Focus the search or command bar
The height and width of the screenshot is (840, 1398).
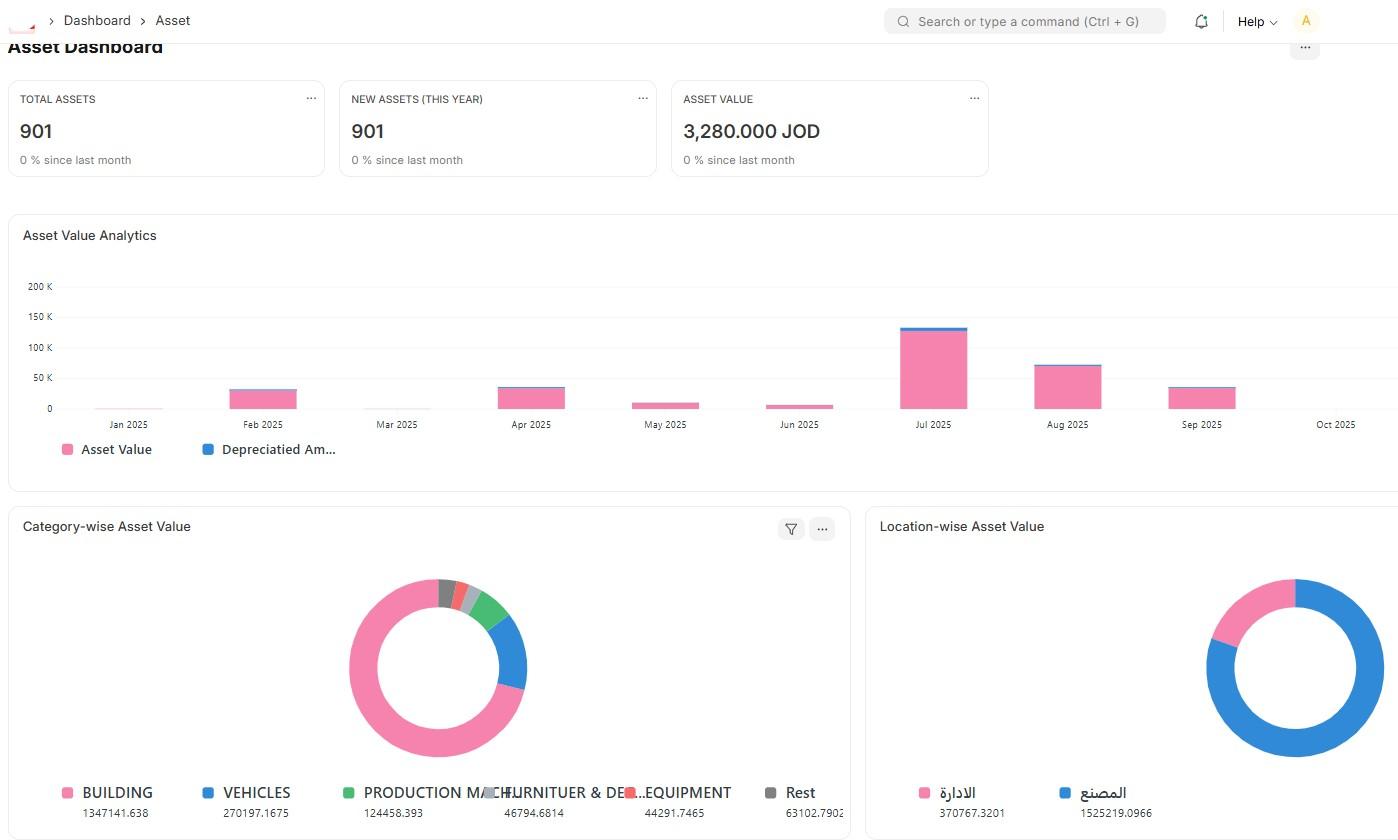click(x=1025, y=21)
